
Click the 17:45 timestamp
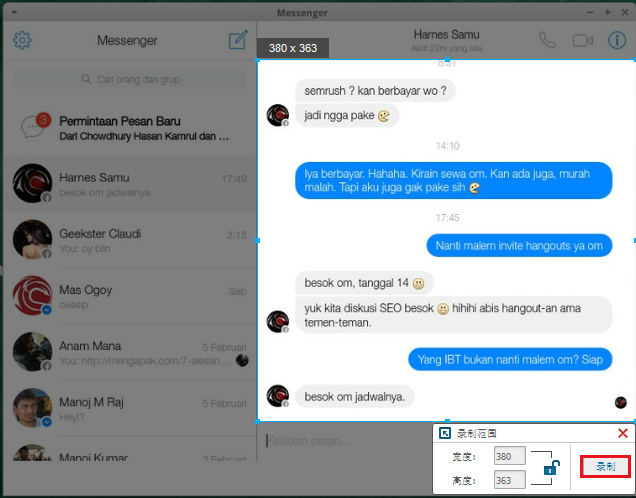(447, 218)
